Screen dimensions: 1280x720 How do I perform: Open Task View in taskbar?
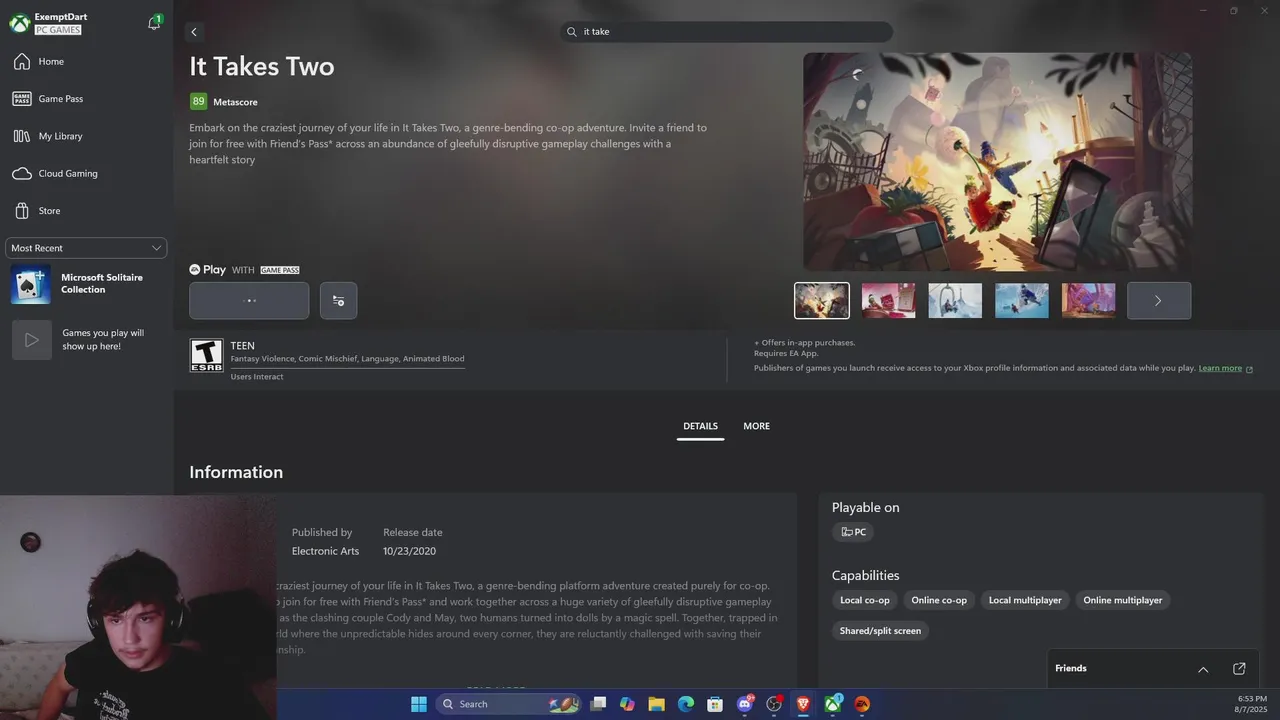tap(598, 704)
